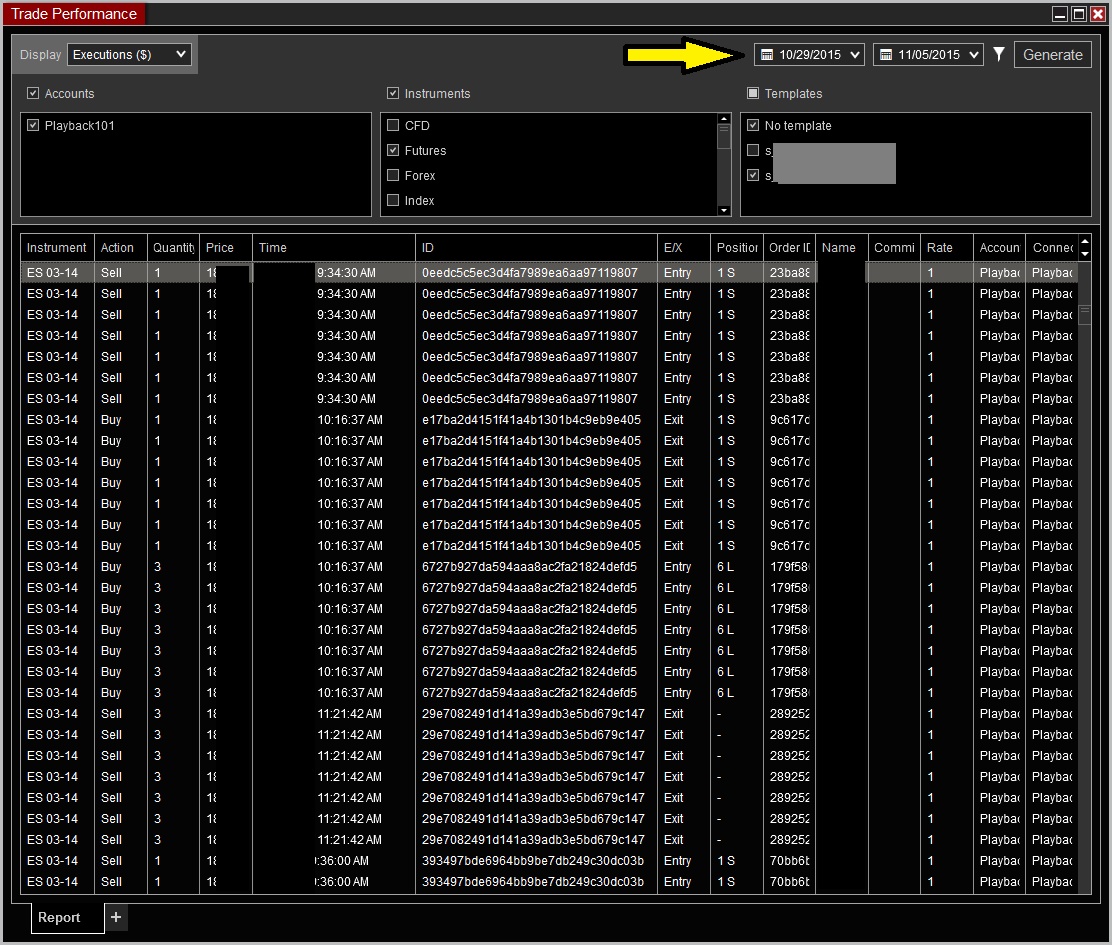Uncheck the Playback101 account
Image resolution: width=1112 pixels, height=945 pixels.
click(33, 125)
